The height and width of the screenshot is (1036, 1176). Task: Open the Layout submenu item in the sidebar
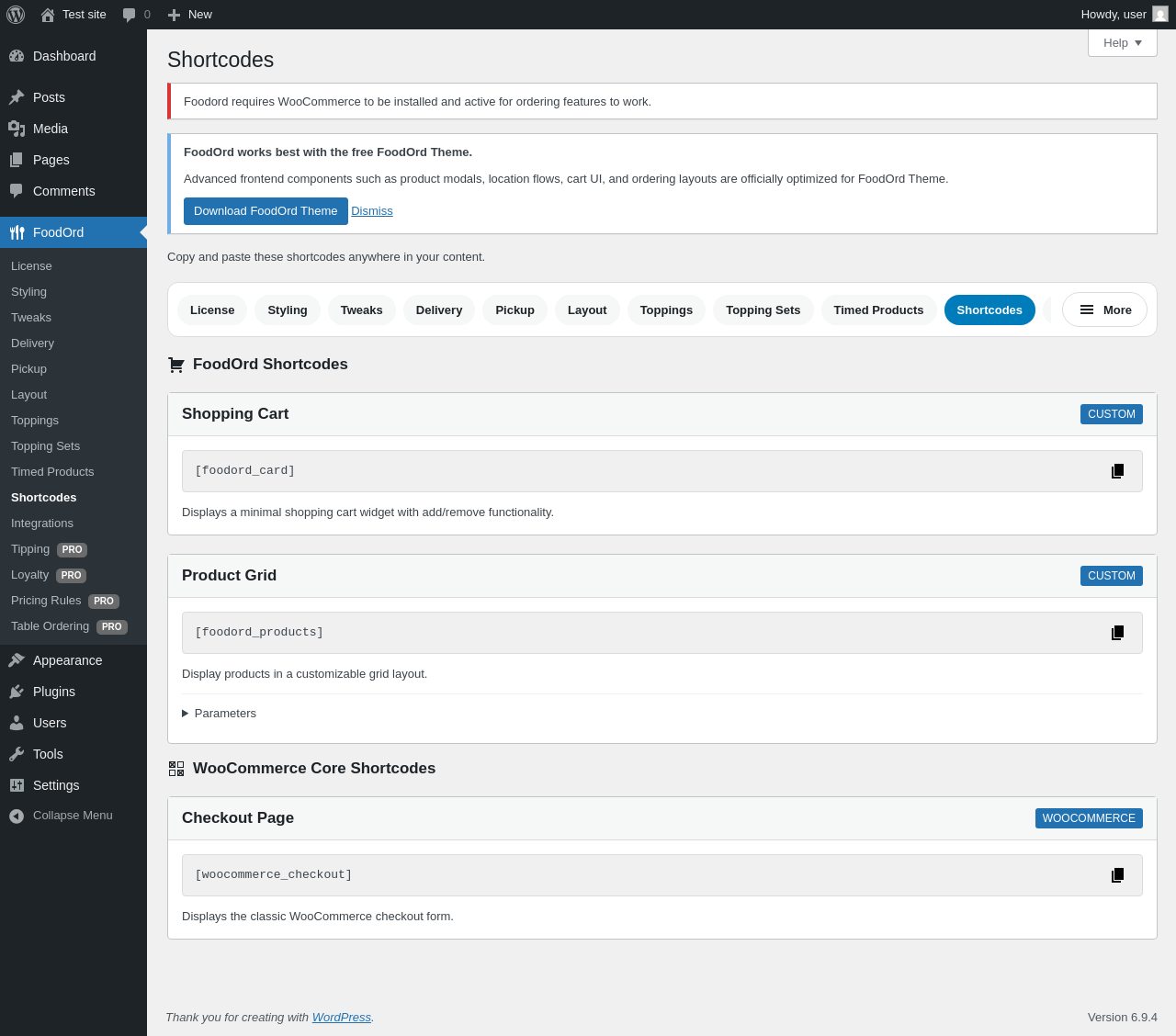click(x=73, y=395)
